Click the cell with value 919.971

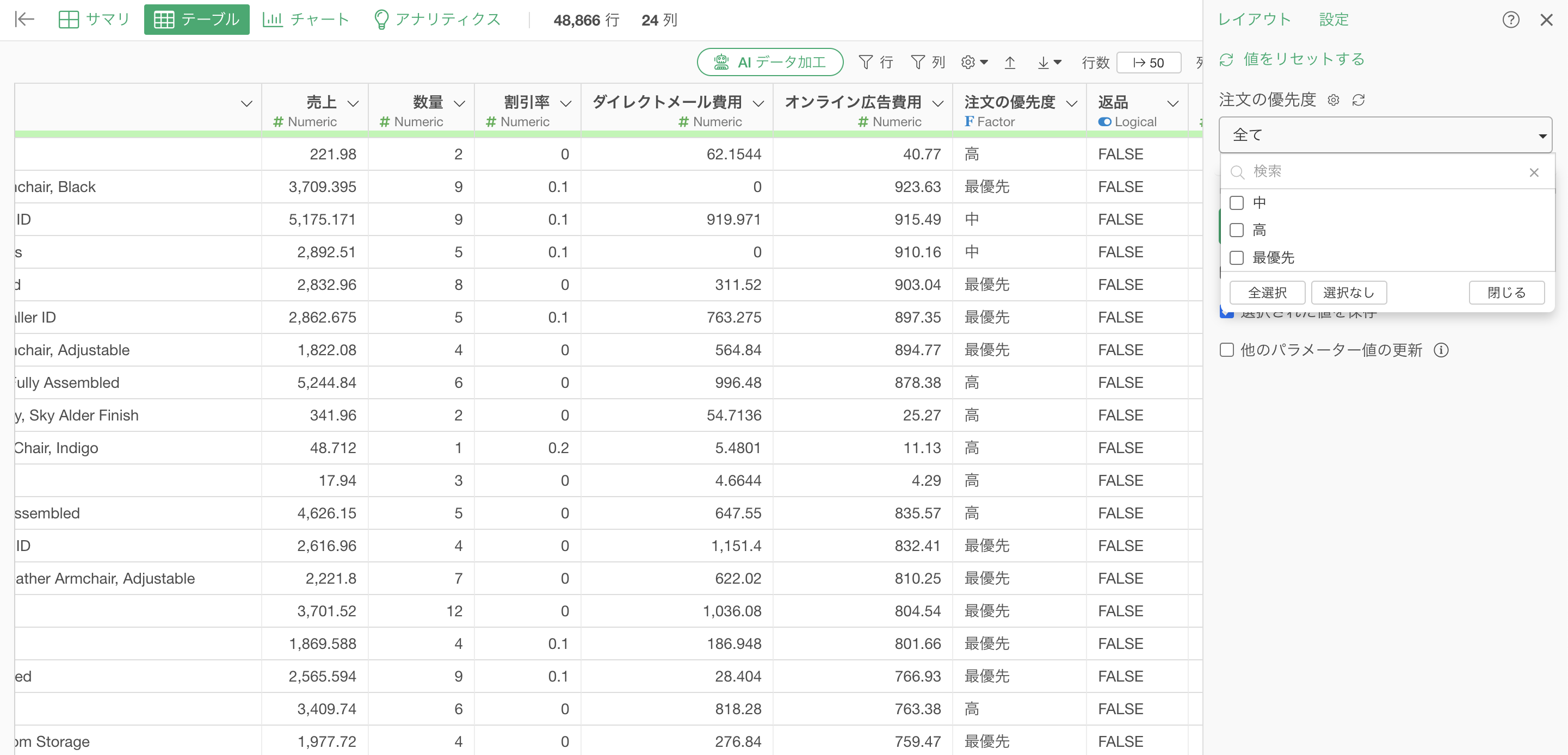676,220
